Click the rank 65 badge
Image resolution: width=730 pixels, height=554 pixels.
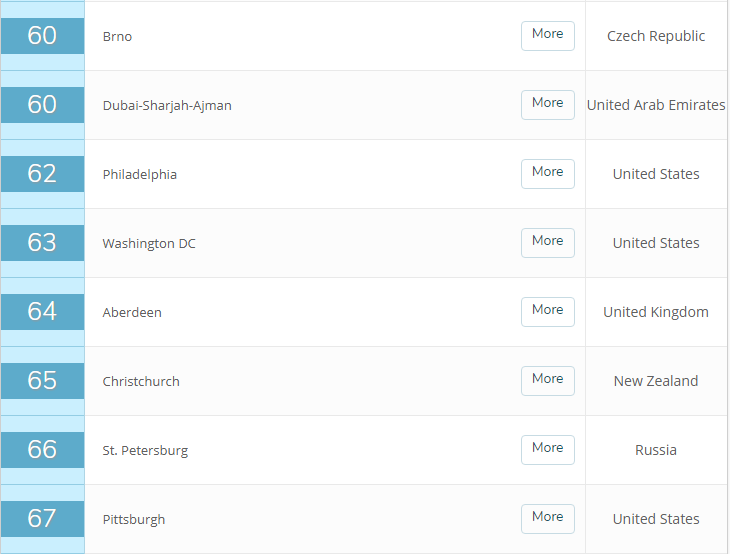42,381
